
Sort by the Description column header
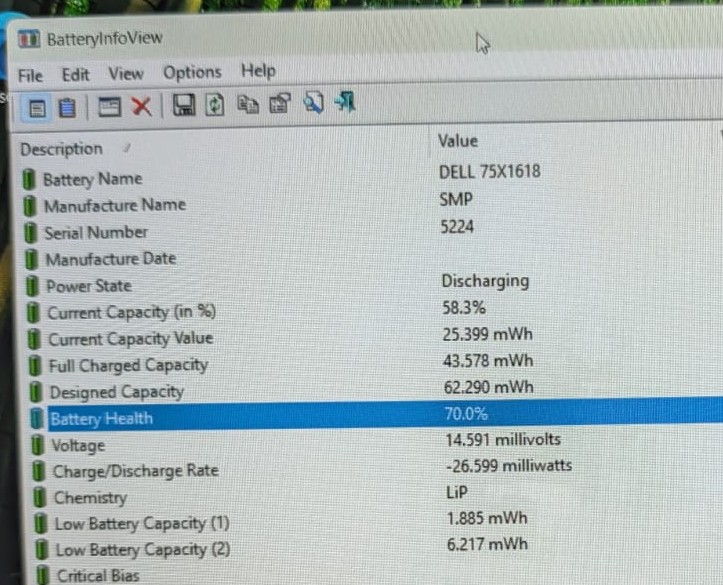click(x=221, y=148)
